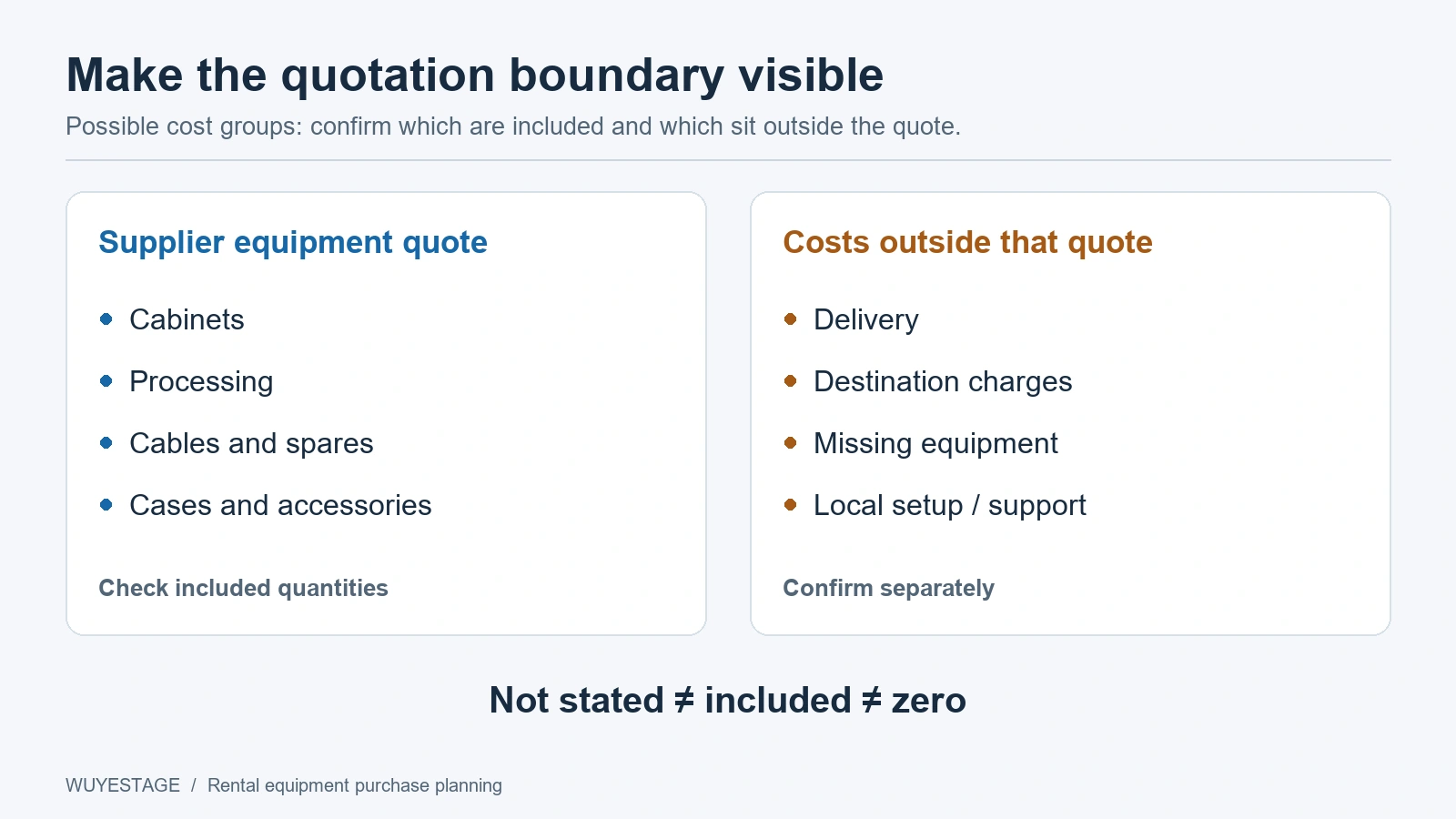Click the bullet next to Cables and spares

pyautogui.click(x=106, y=442)
